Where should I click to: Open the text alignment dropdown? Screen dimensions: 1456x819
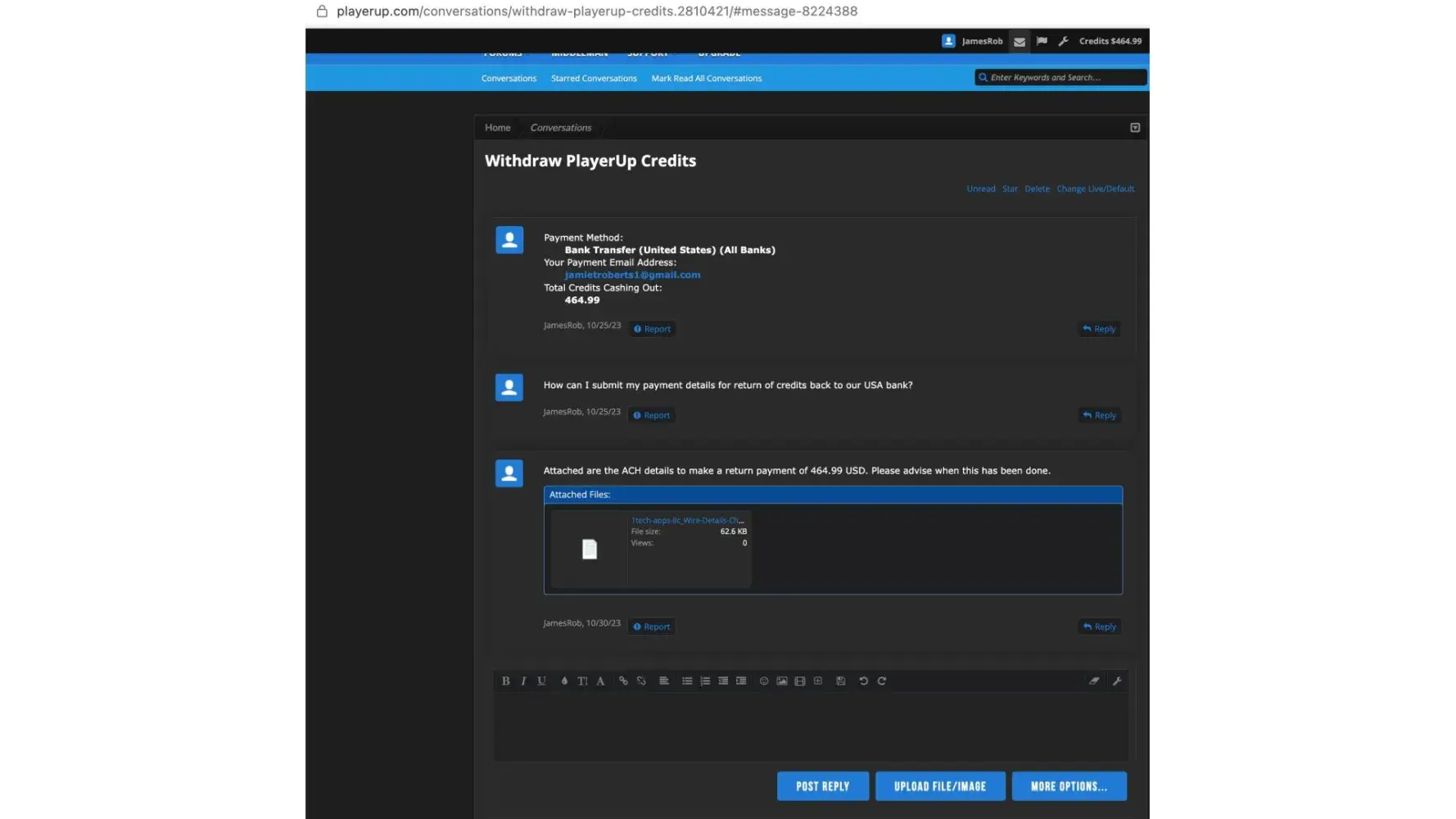click(x=664, y=681)
